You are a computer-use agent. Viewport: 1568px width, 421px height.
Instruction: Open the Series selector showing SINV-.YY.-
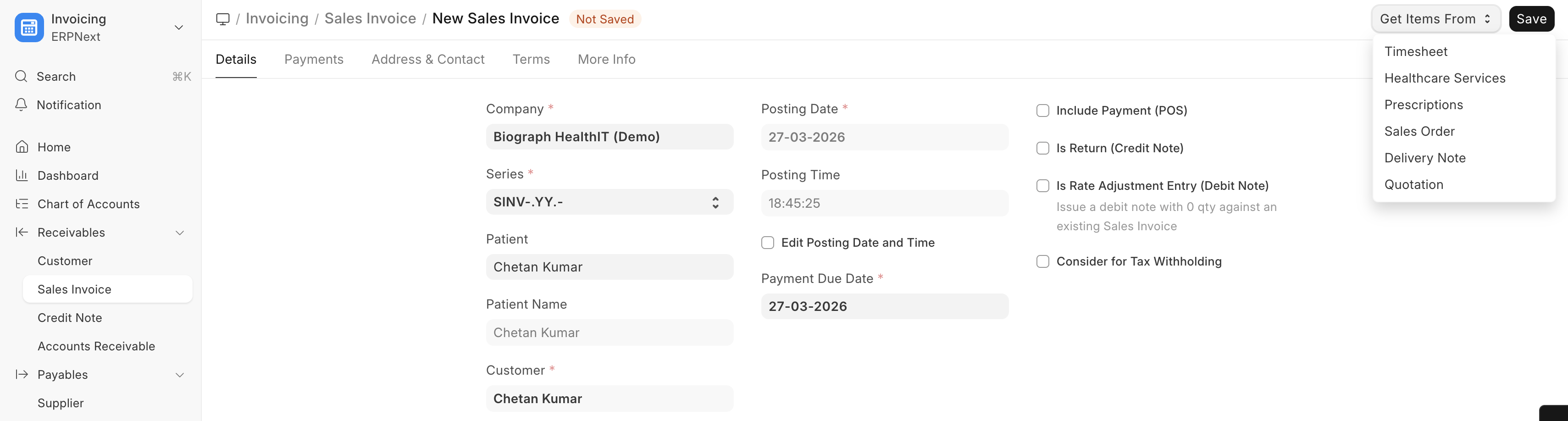[x=609, y=202]
